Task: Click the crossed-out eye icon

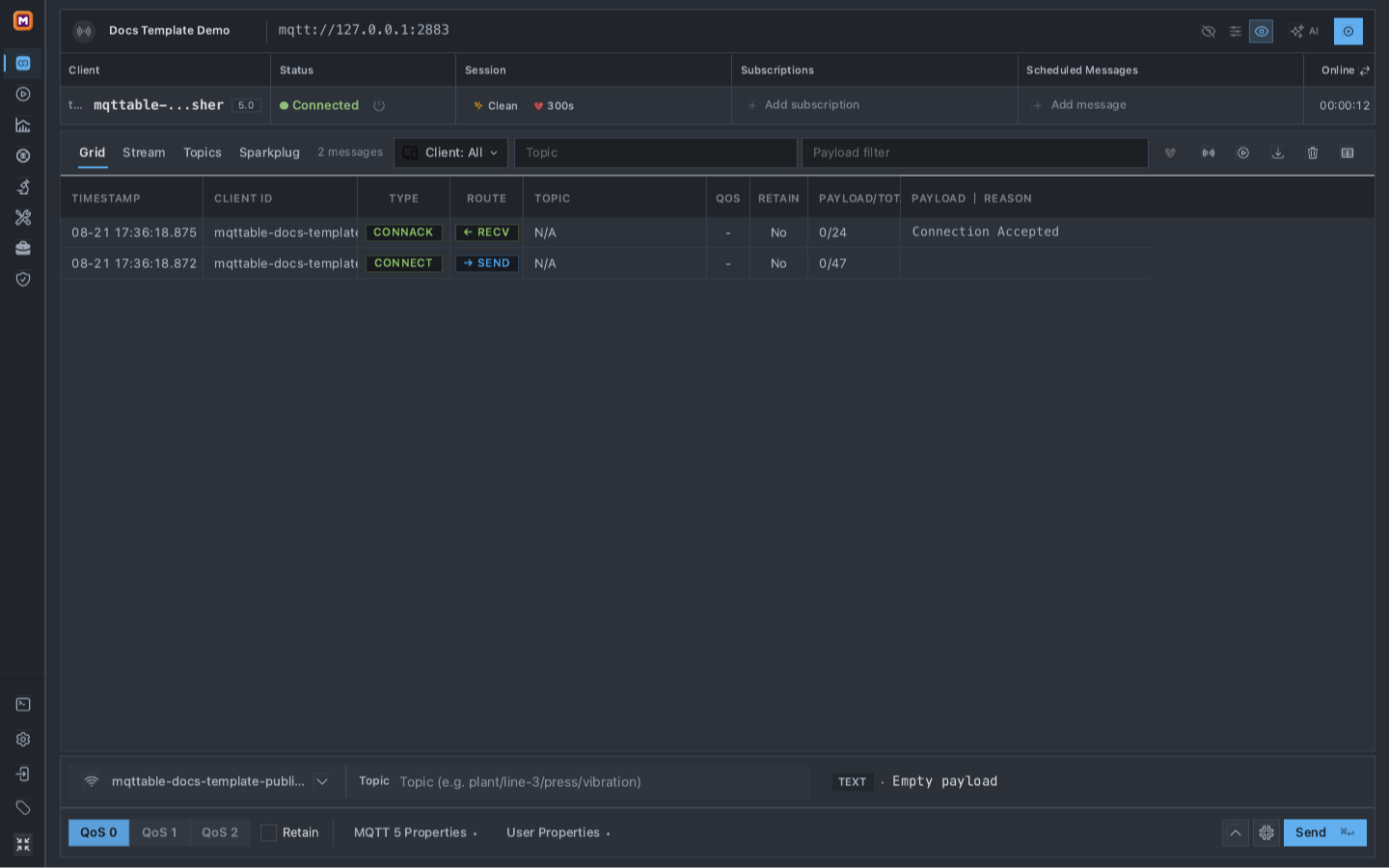Action: (1209, 32)
